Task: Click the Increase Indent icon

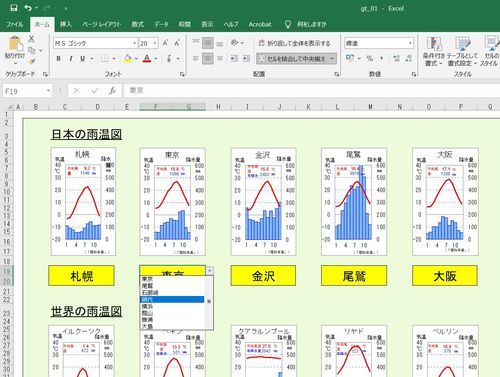Action: pyautogui.click(x=246, y=59)
